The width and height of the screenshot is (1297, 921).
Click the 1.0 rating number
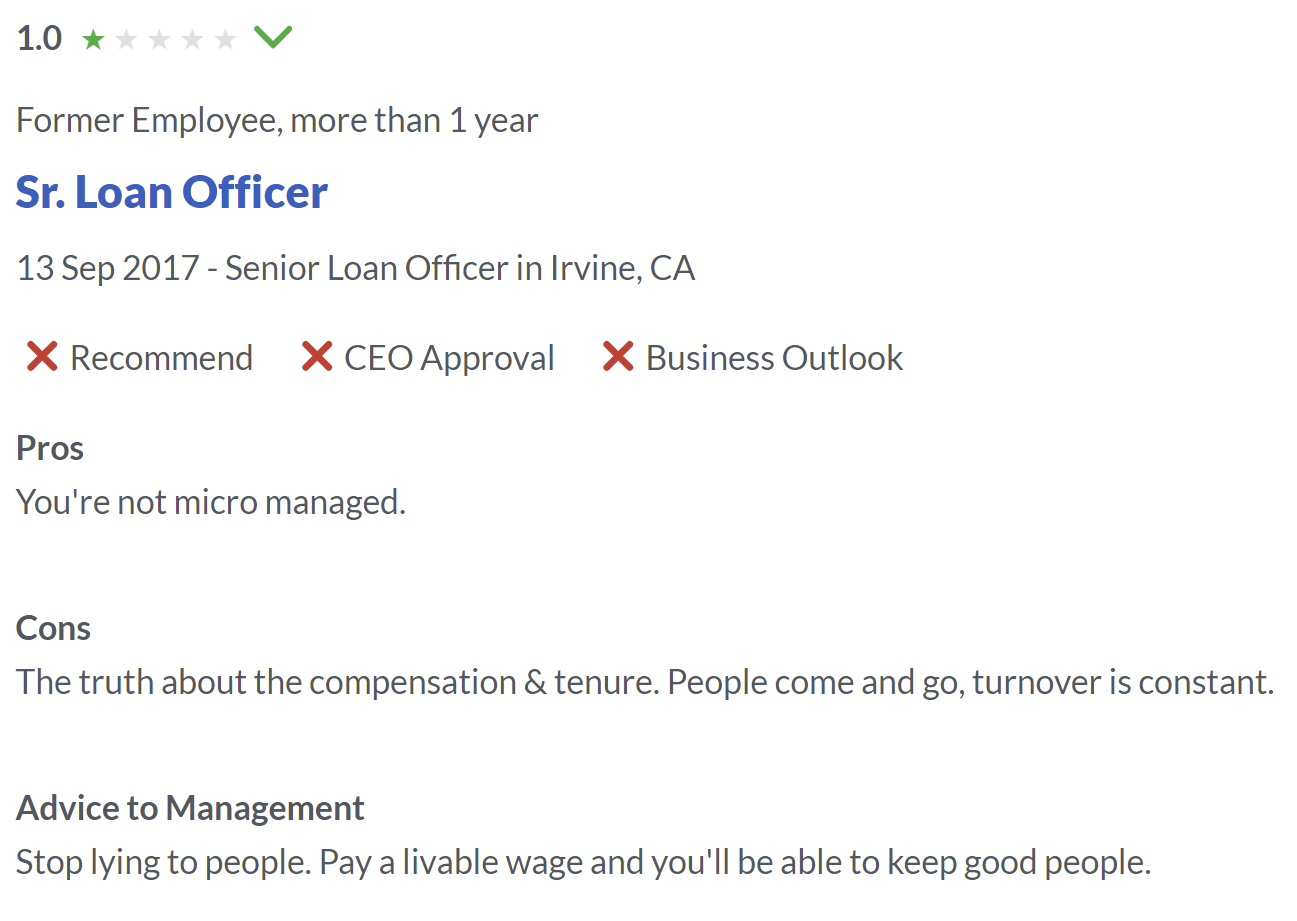40,39
